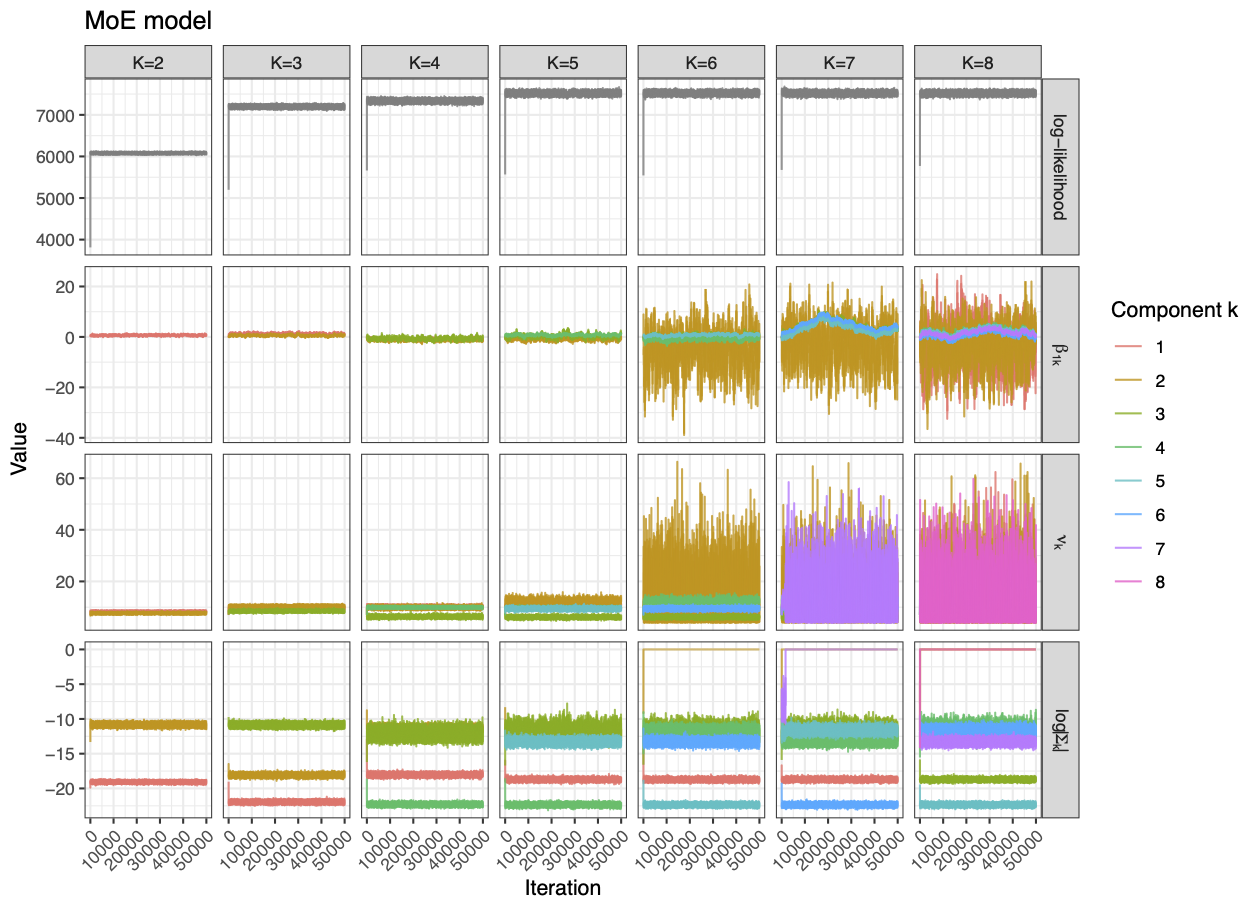1260x910 pixels.
Task: Click pink legend key for component 8
Action: [1128, 582]
